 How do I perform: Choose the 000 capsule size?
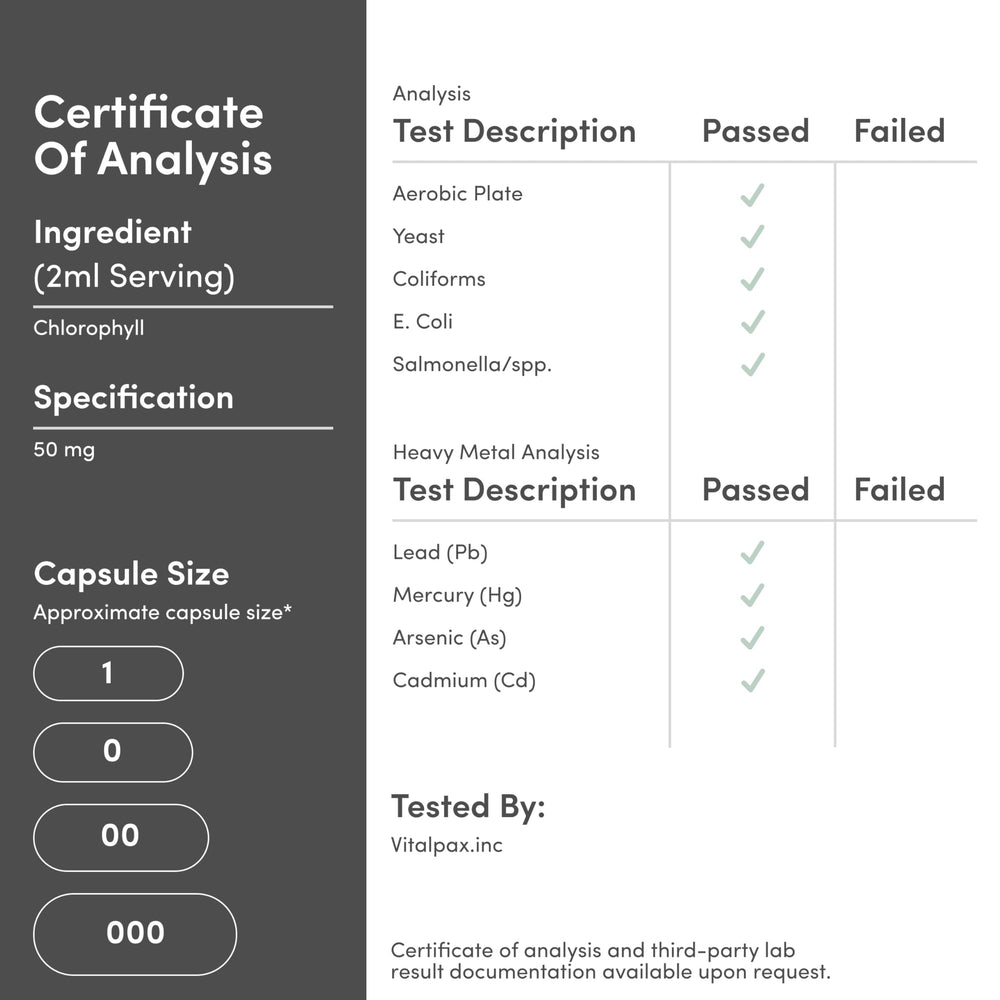135,933
